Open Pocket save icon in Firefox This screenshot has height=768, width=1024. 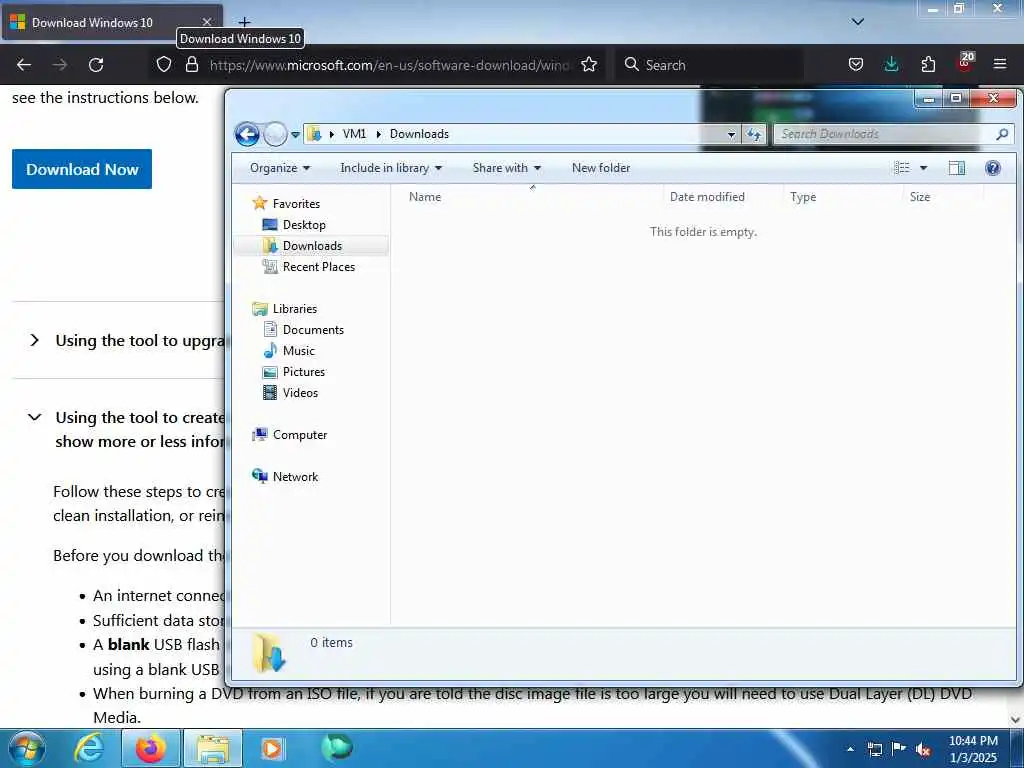click(856, 65)
